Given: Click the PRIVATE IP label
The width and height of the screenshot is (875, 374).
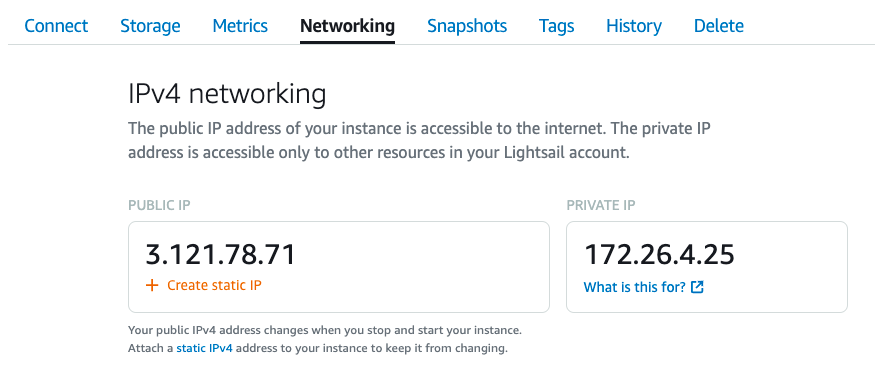Looking at the screenshot, I should 600,205.
